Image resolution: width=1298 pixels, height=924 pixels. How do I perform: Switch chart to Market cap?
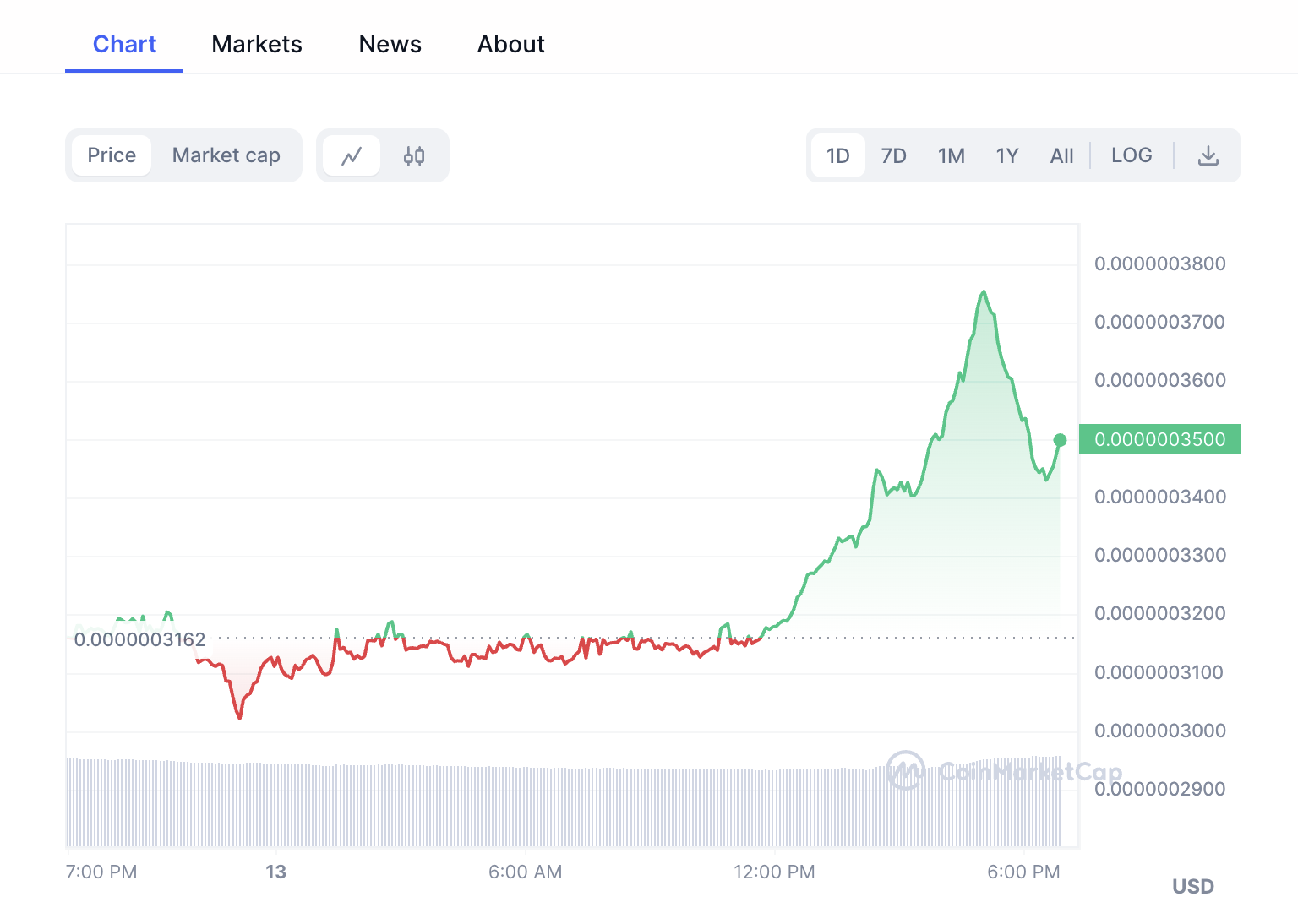[x=226, y=155]
